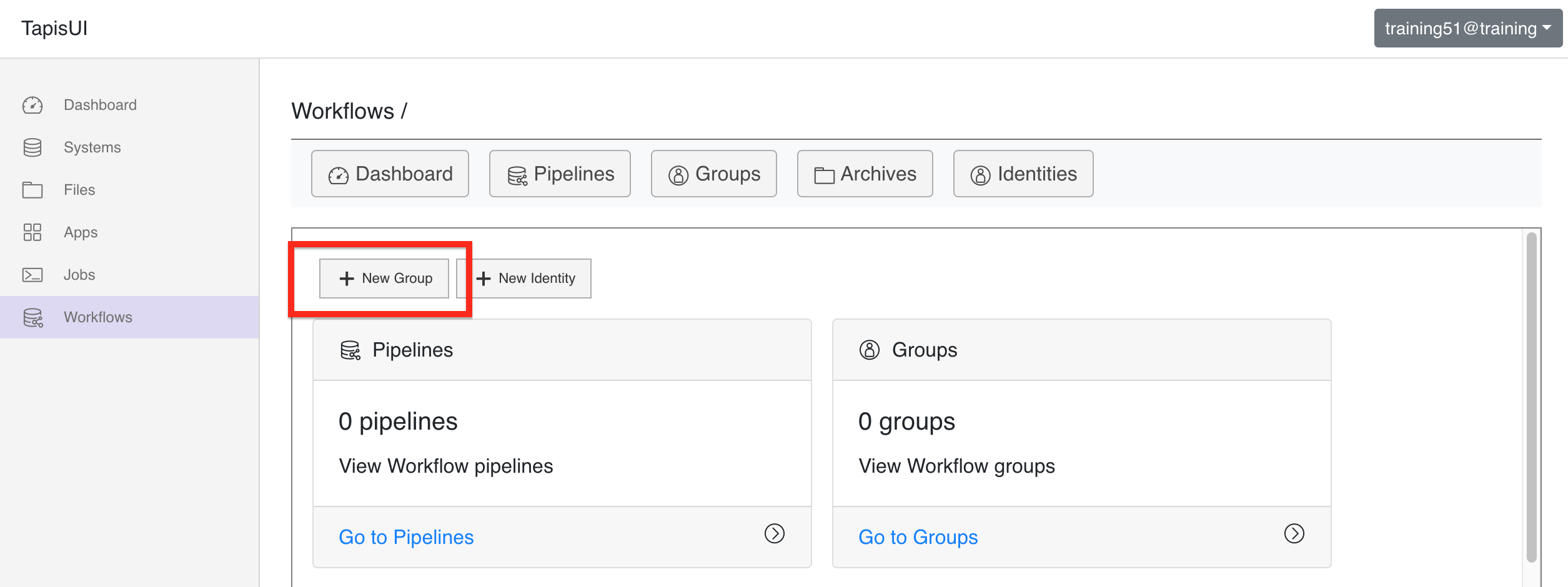Follow the Go to Pipelines link

coord(406,537)
